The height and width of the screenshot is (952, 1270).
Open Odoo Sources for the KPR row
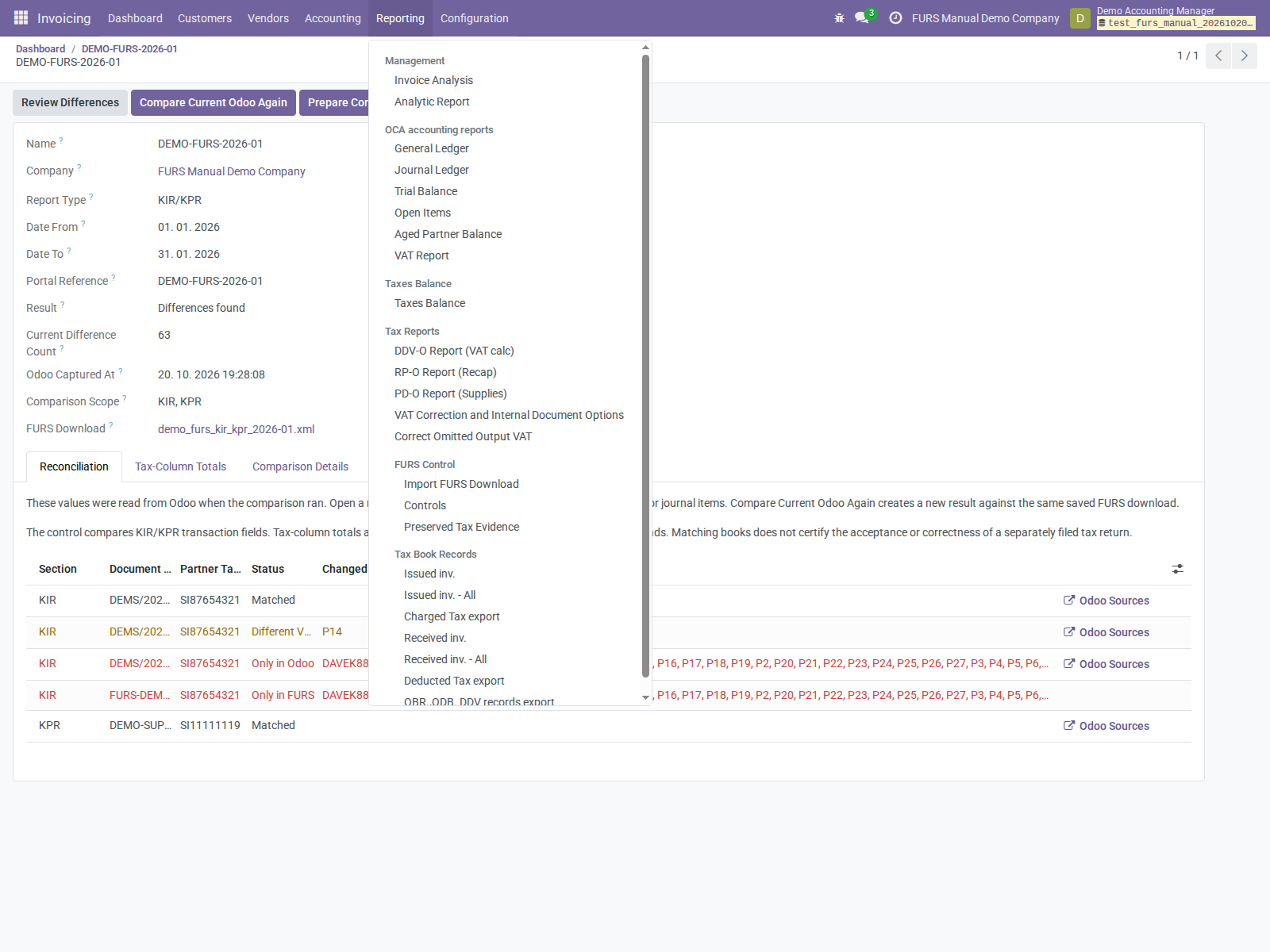(1106, 726)
